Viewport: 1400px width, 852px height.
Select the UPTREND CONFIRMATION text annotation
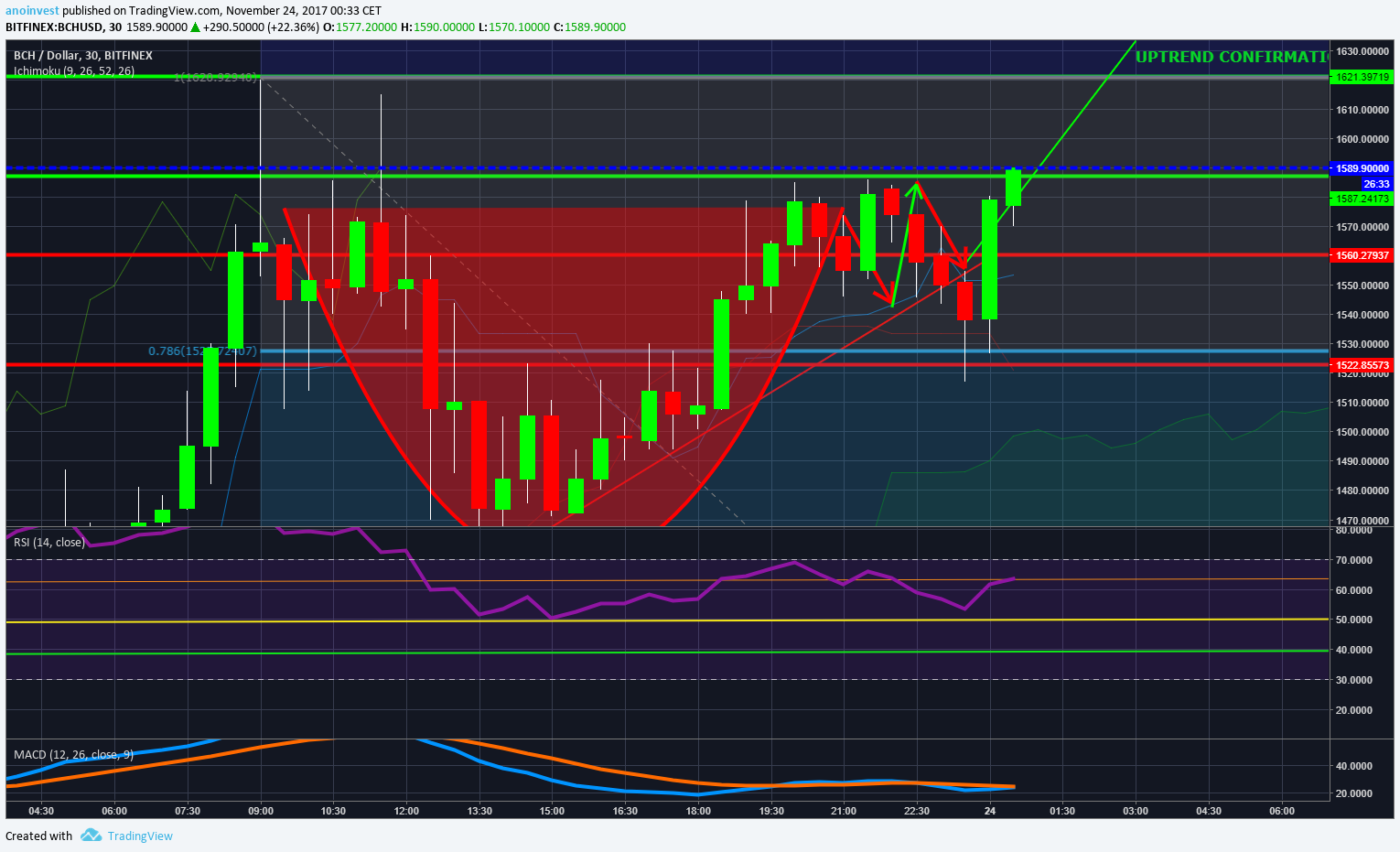(x=1232, y=57)
